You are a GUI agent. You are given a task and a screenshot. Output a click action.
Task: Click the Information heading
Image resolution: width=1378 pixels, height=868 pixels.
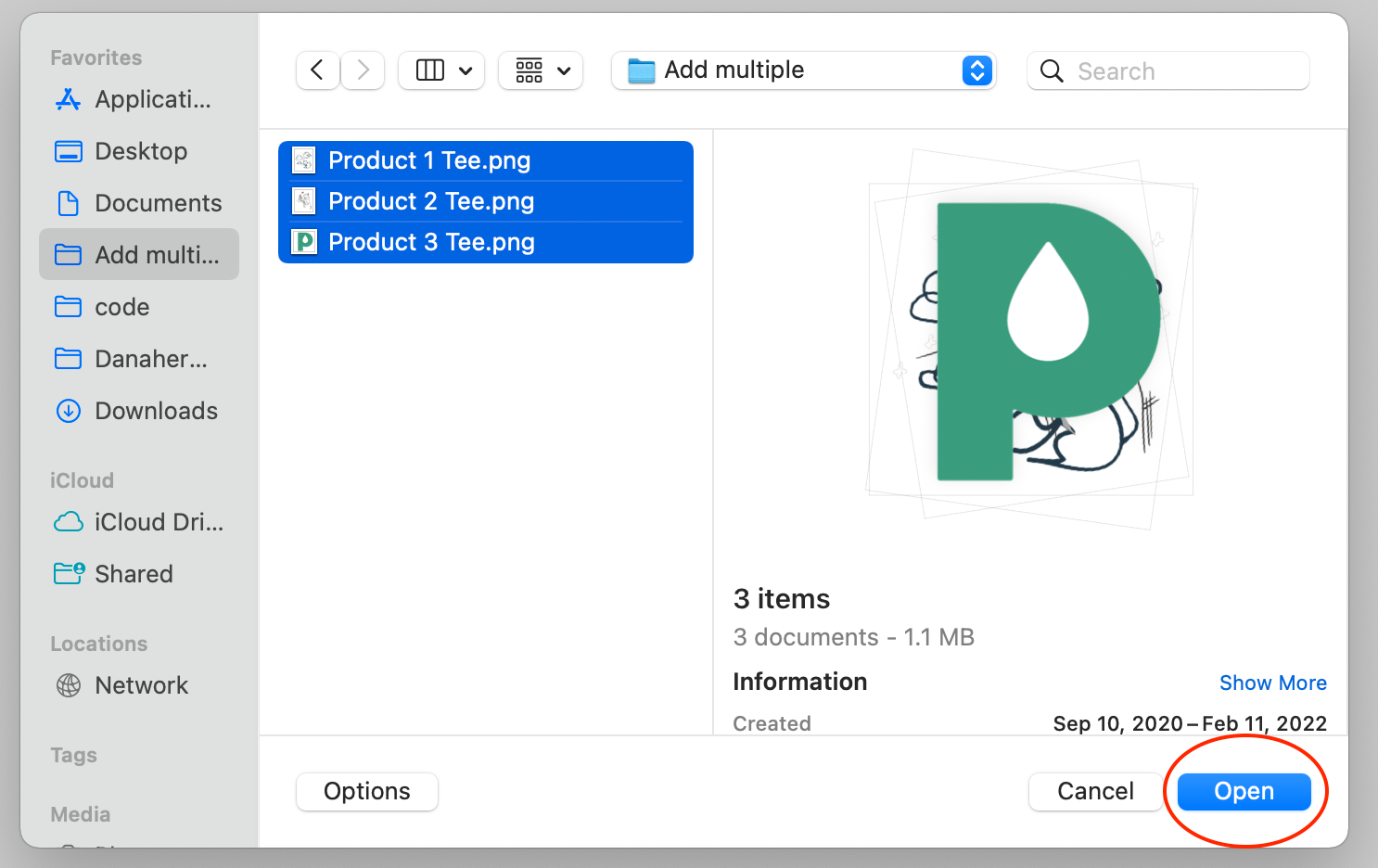(800, 682)
